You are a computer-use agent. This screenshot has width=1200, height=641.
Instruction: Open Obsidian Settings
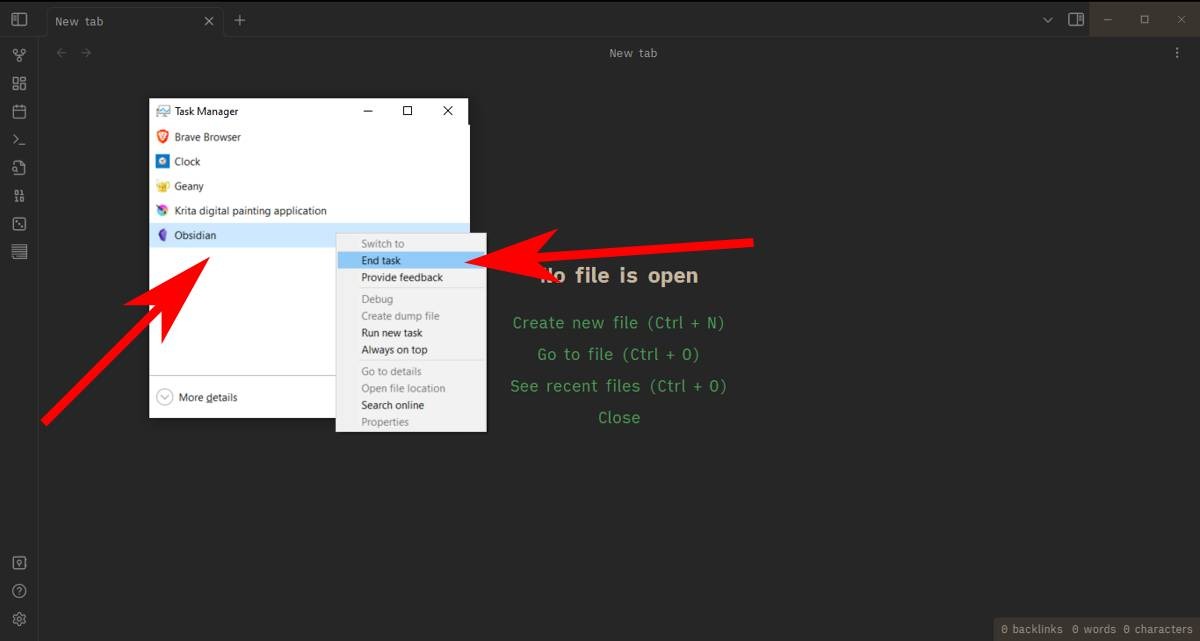pyautogui.click(x=19, y=618)
